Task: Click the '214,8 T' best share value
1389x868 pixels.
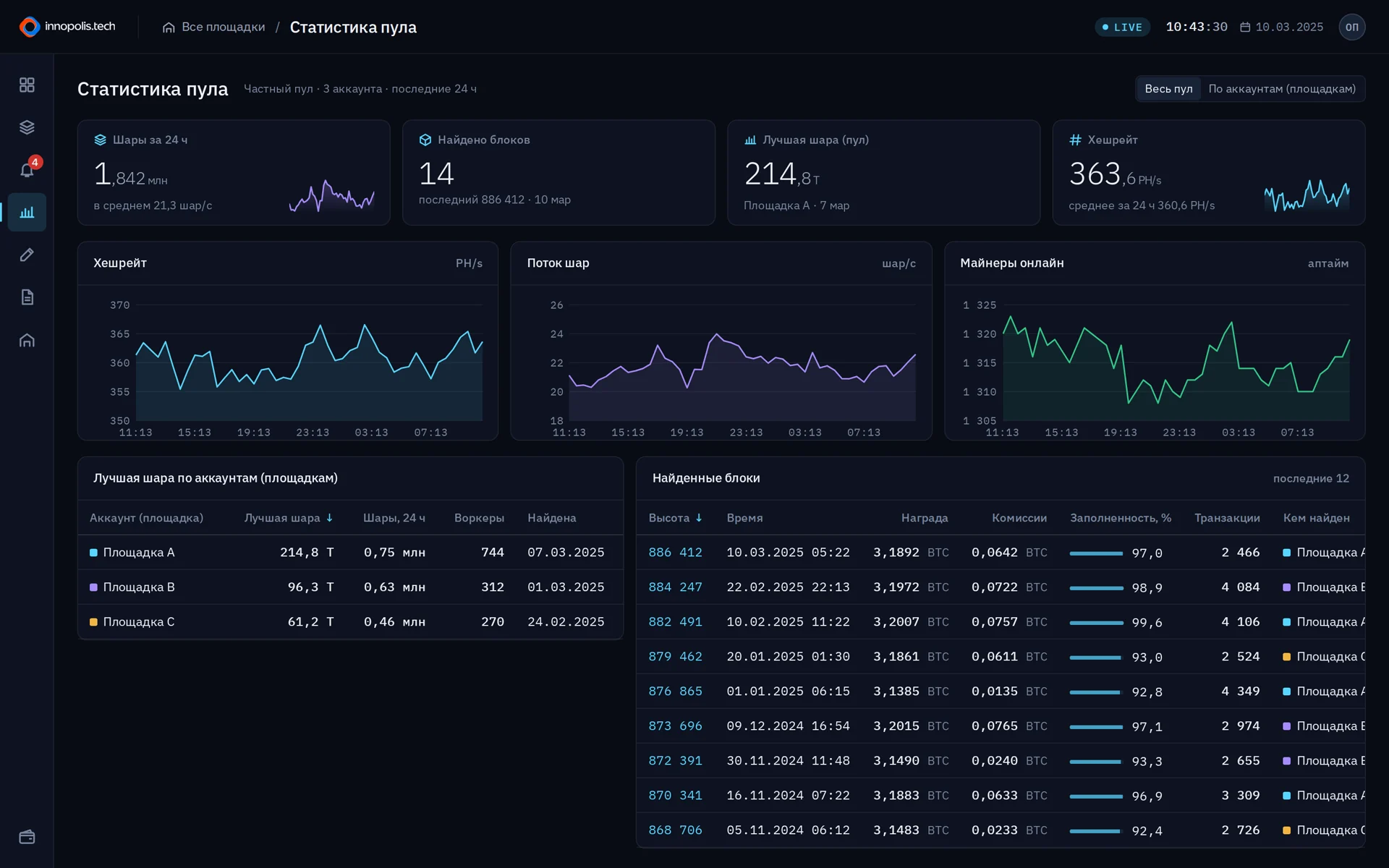Action: coord(307,552)
